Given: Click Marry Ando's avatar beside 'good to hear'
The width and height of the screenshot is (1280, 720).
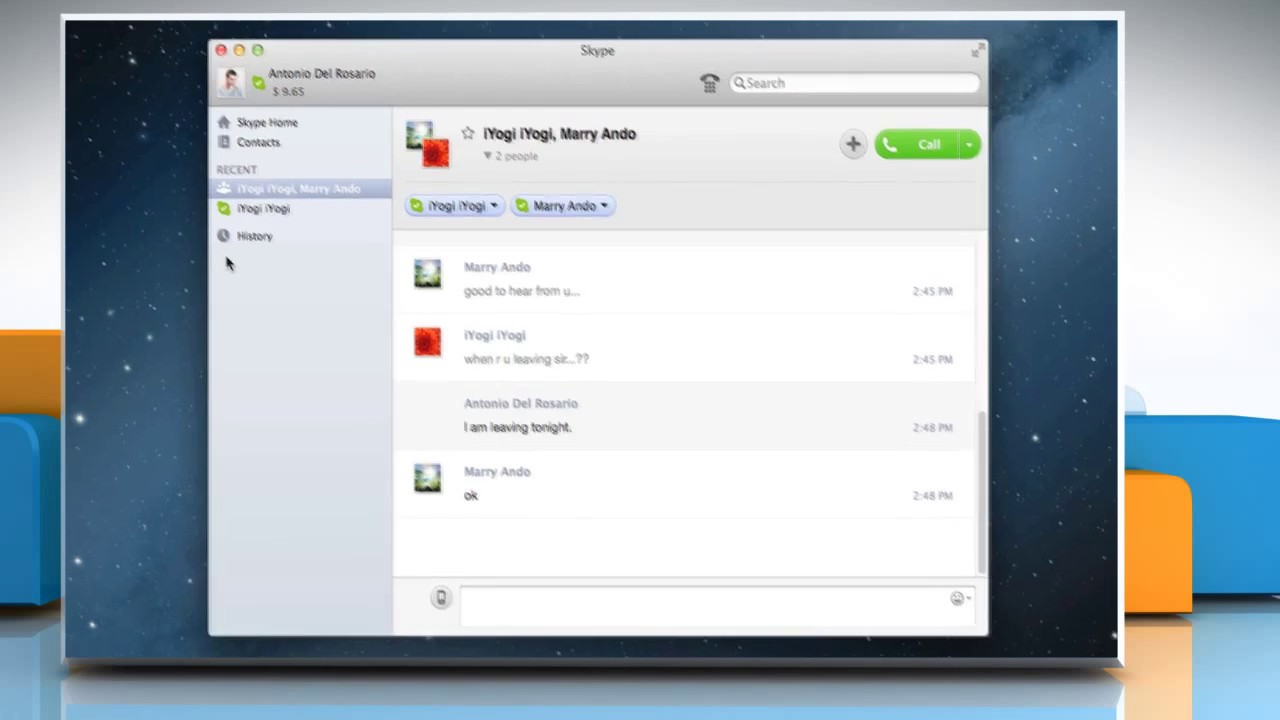Looking at the screenshot, I should coord(427,274).
